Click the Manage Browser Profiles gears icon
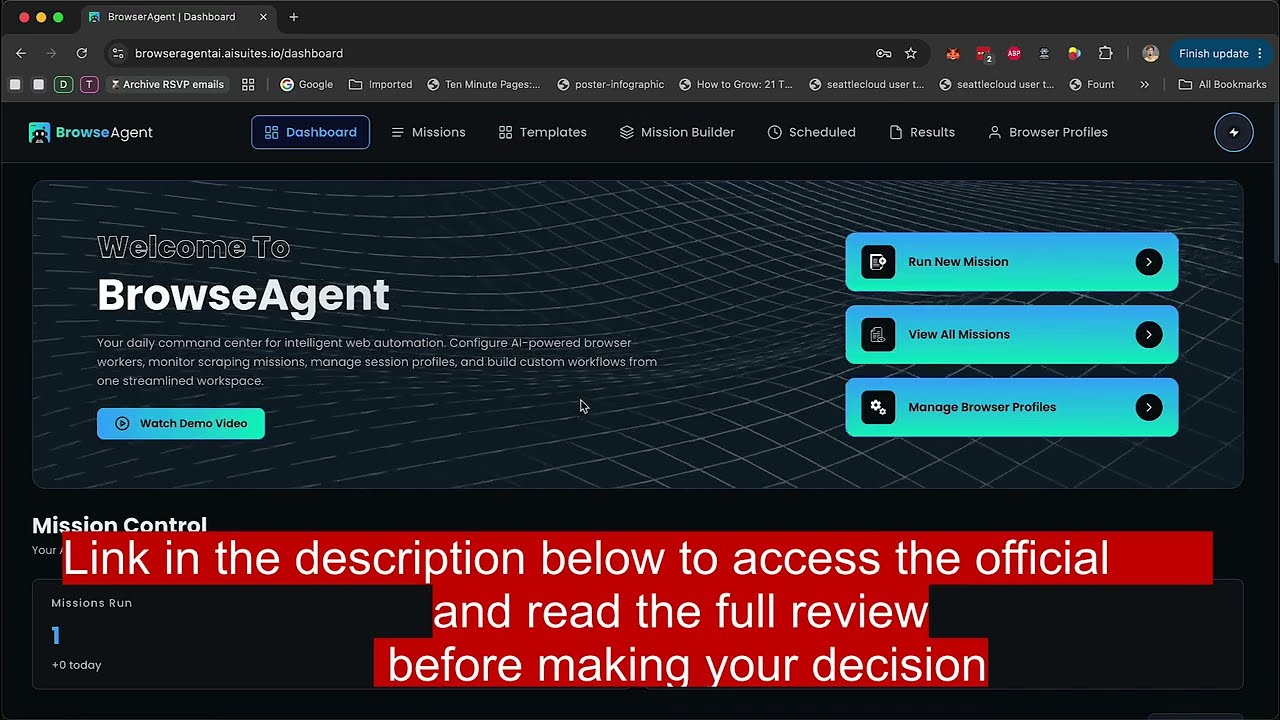Image resolution: width=1280 pixels, height=720 pixels. click(878, 407)
